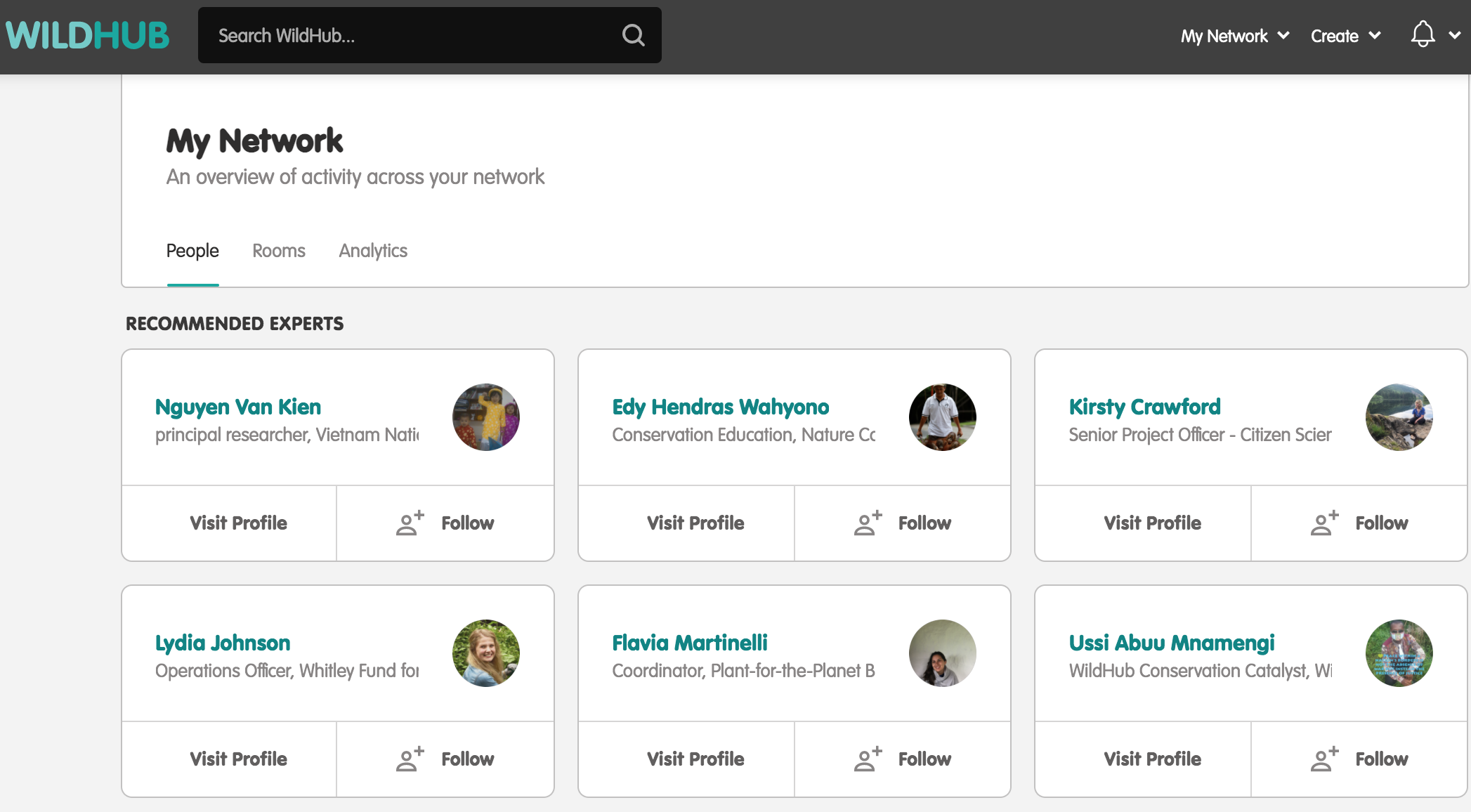
Task: Click add-person icon for Kirsty Crawford
Action: tap(1324, 523)
